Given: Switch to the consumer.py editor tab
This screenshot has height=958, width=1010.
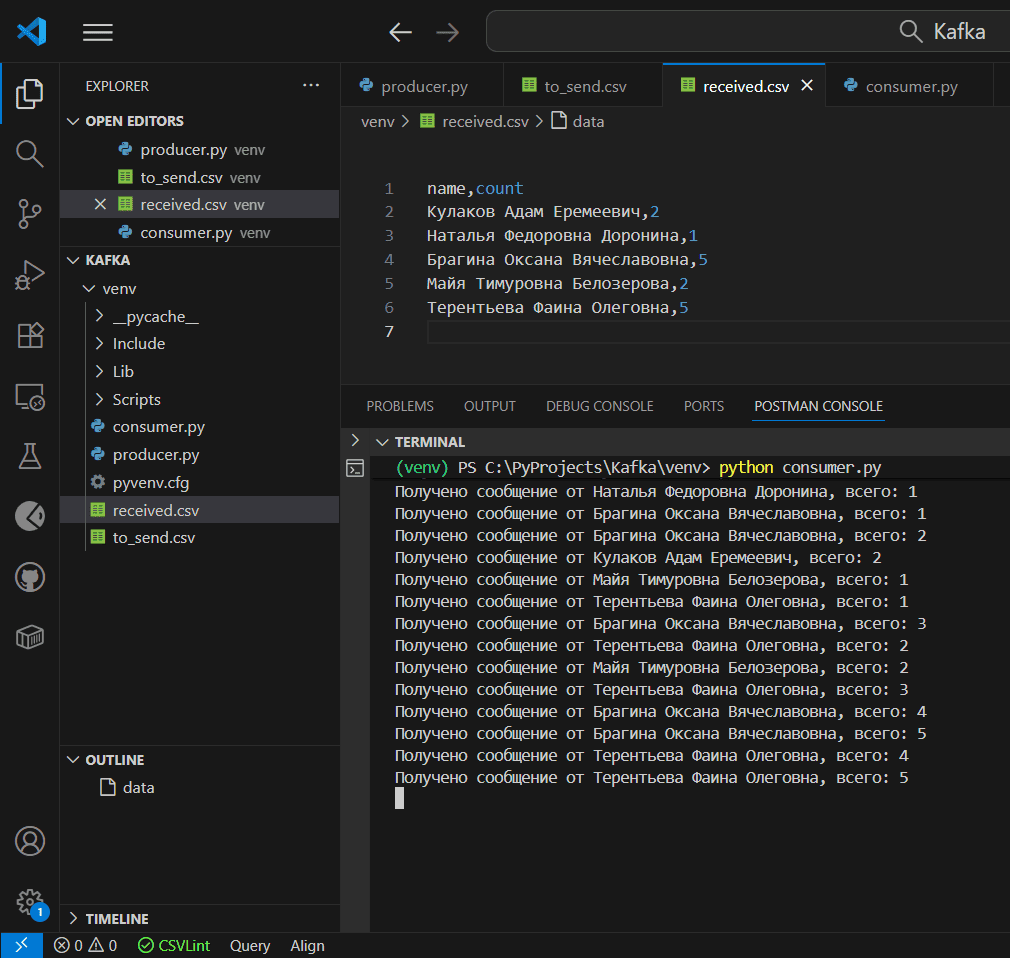Looking at the screenshot, I should [911, 86].
